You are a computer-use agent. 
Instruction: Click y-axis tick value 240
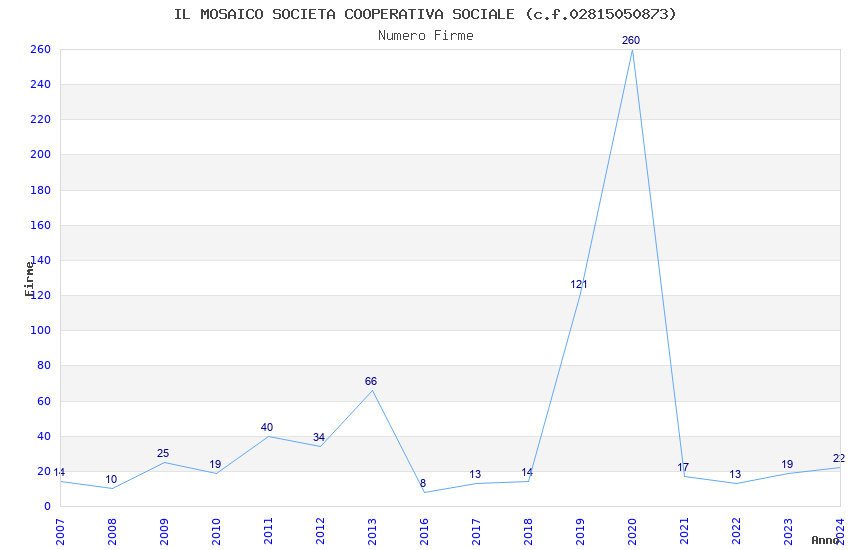pos(41,85)
